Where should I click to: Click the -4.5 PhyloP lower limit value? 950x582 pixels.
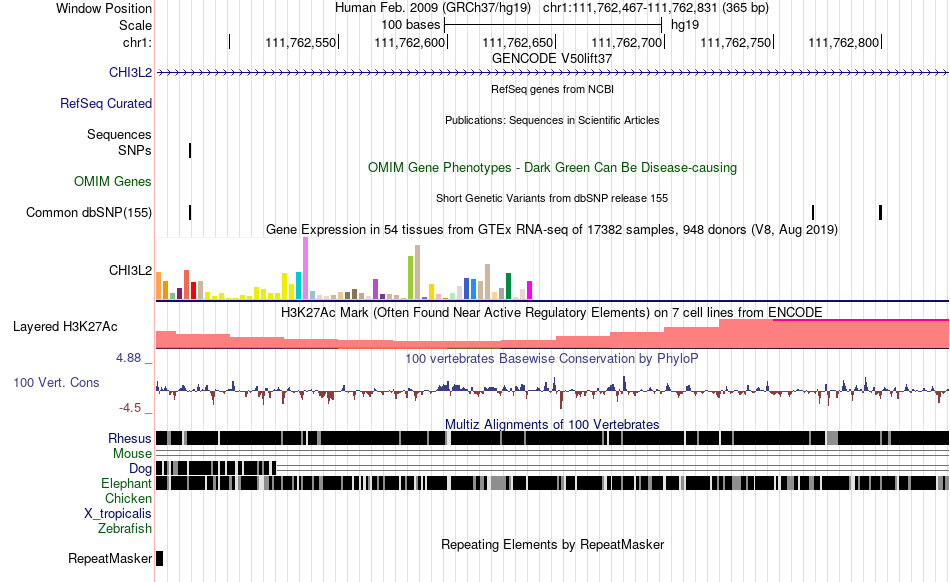(130, 408)
